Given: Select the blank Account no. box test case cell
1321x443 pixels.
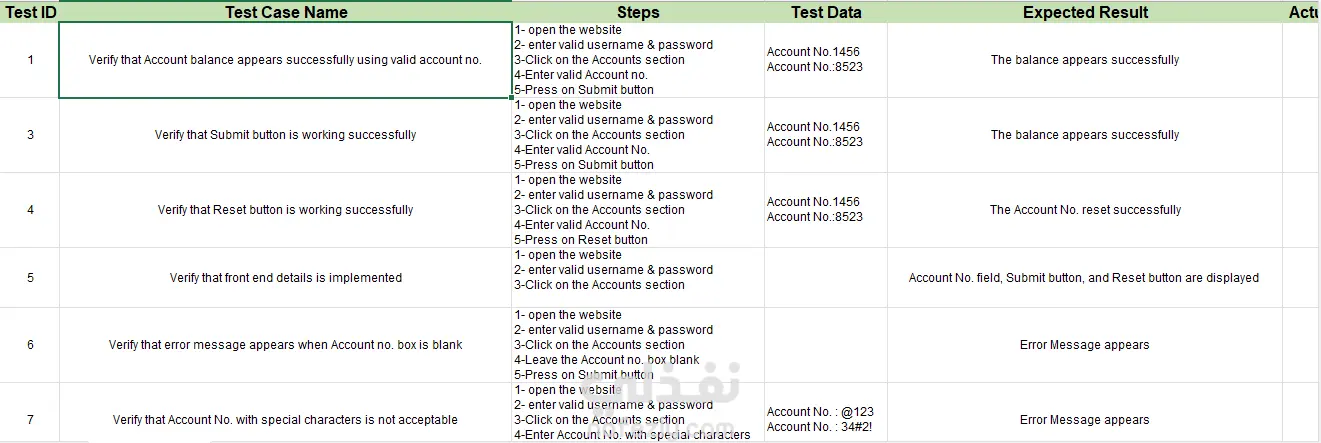Looking at the screenshot, I should coord(286,345).
